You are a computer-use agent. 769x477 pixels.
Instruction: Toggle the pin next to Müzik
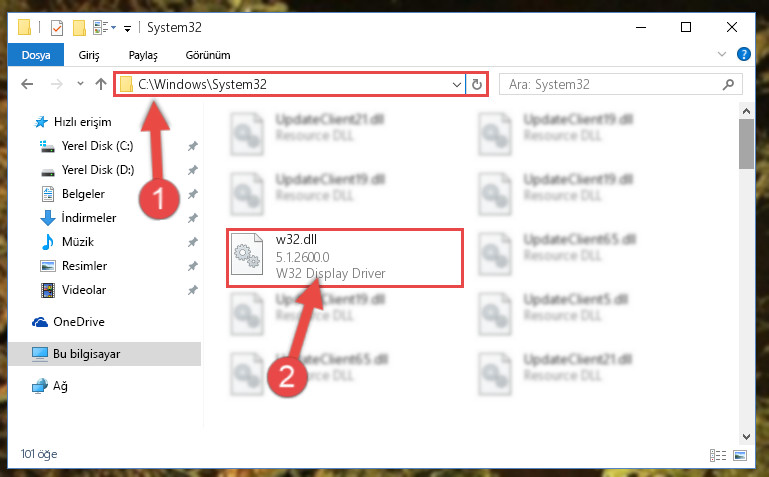pos(193,242)
